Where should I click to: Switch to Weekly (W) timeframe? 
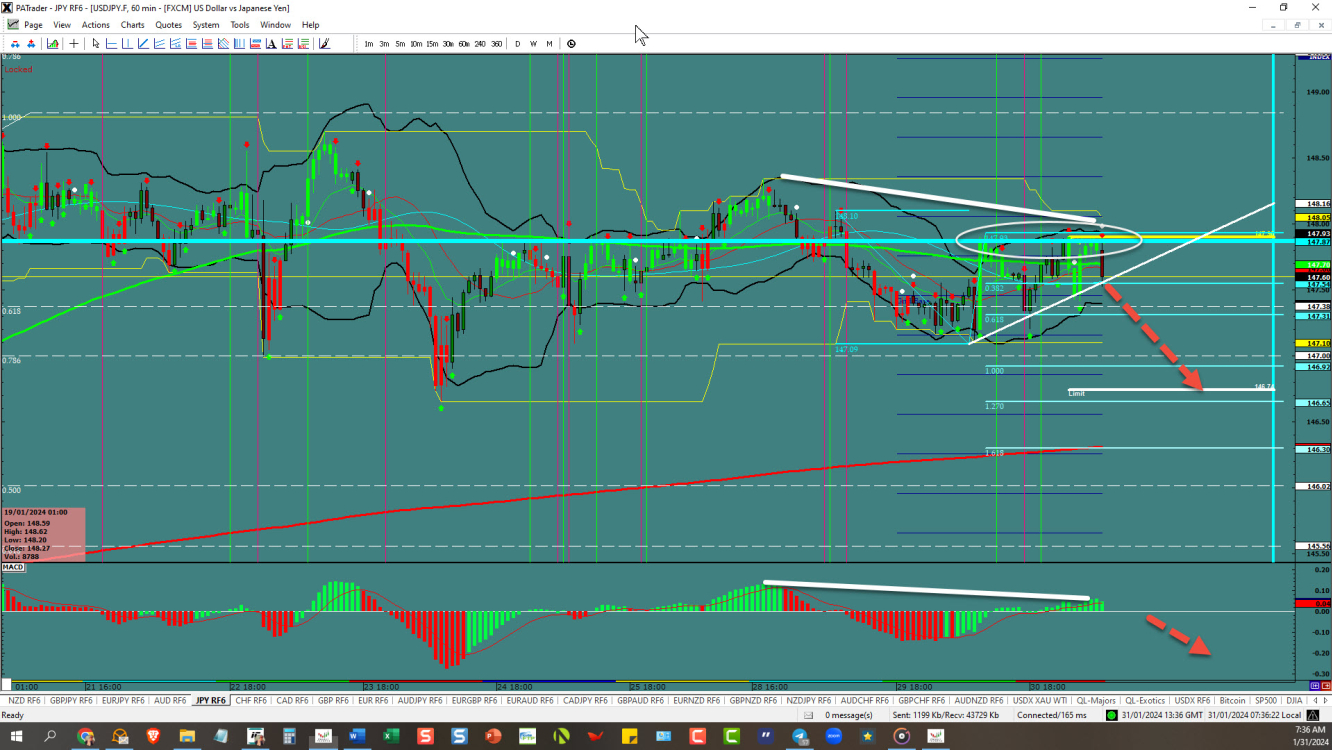coord(533,43)
